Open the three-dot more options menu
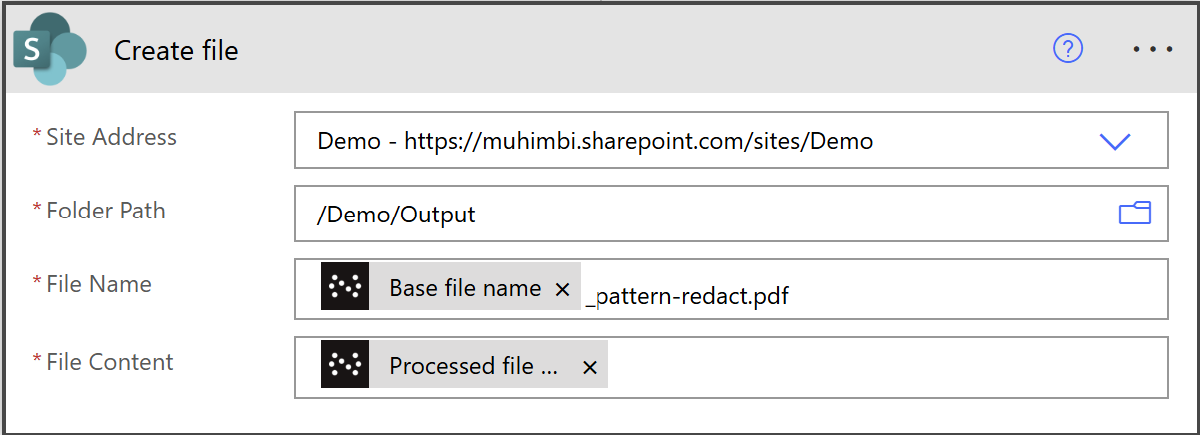The height and width of the screenshot is (435, 1200). [x=1152, y=49]
